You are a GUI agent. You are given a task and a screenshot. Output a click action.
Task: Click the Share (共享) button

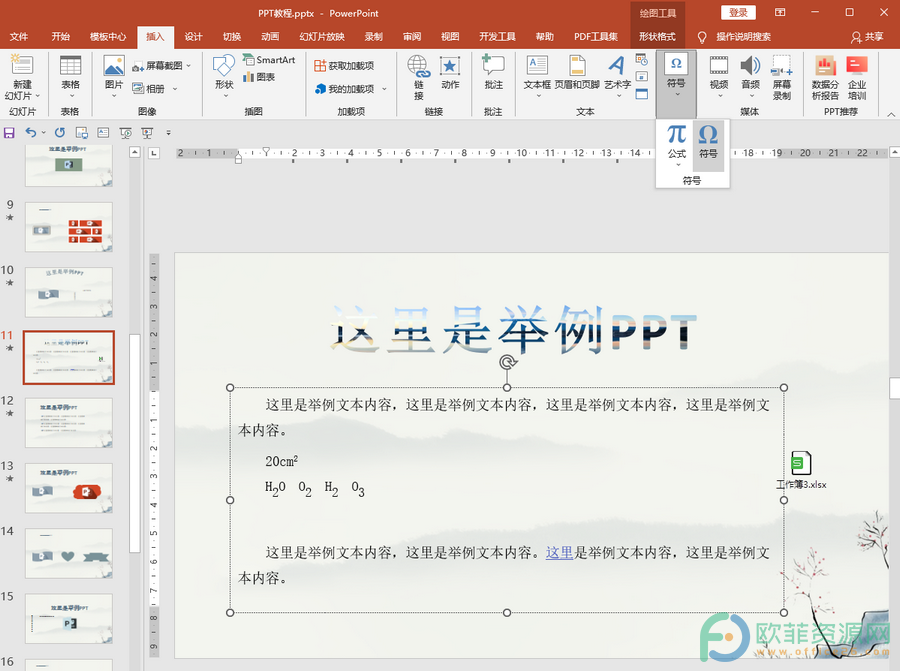coord(867,37)
